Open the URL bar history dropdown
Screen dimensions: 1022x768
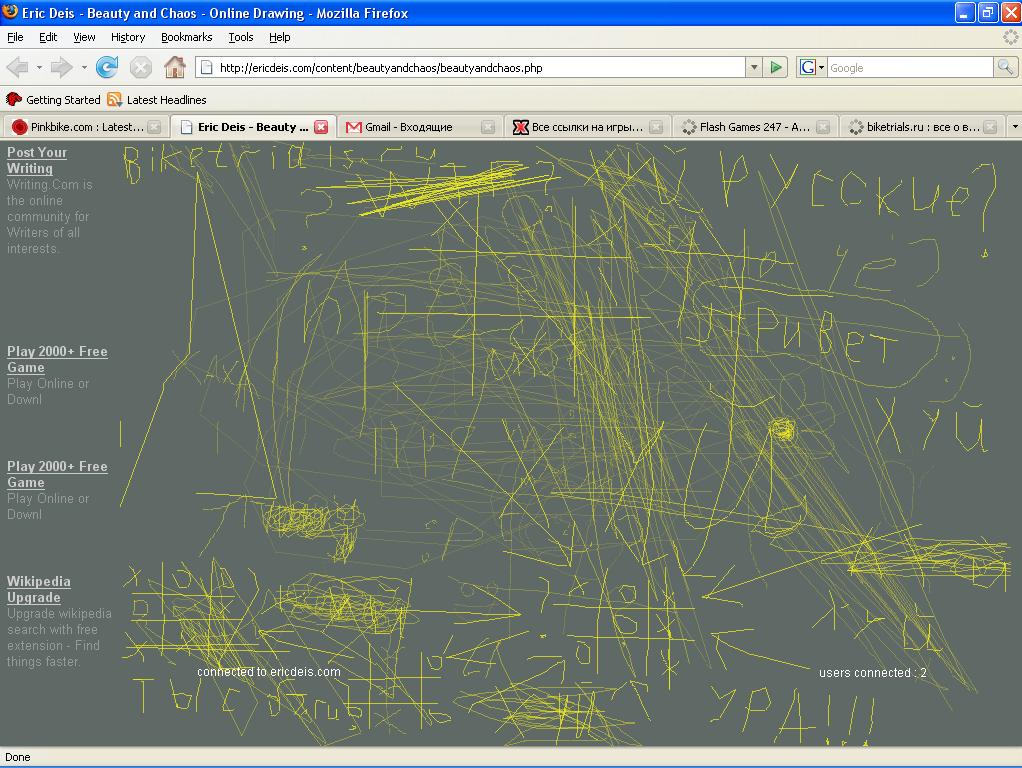[754, 67]
